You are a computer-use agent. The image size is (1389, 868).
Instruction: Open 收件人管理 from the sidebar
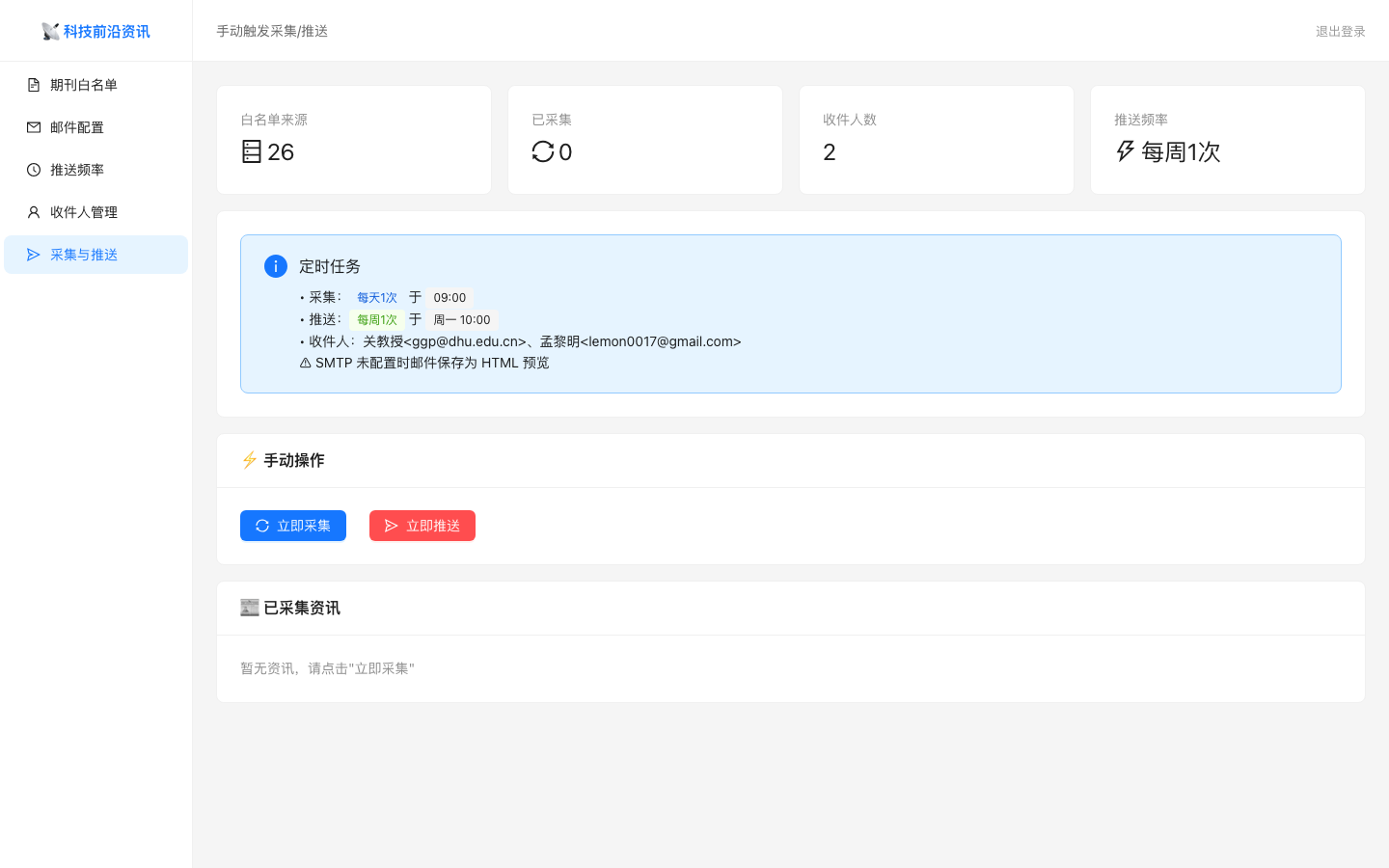tap(96, 212)
